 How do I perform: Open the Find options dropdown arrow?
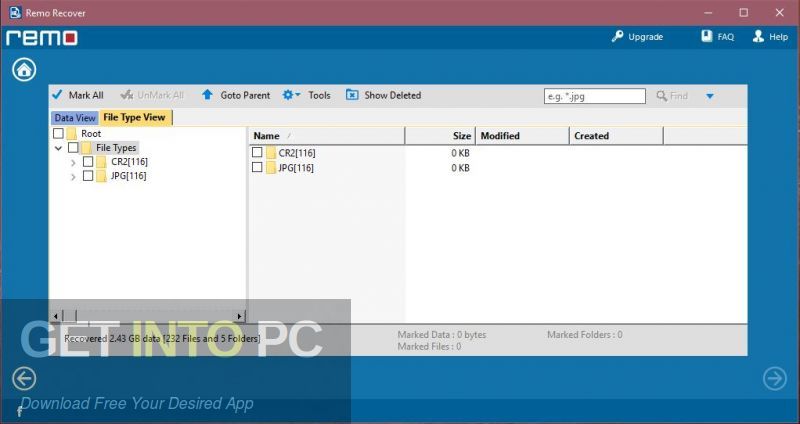click(710, 96)
